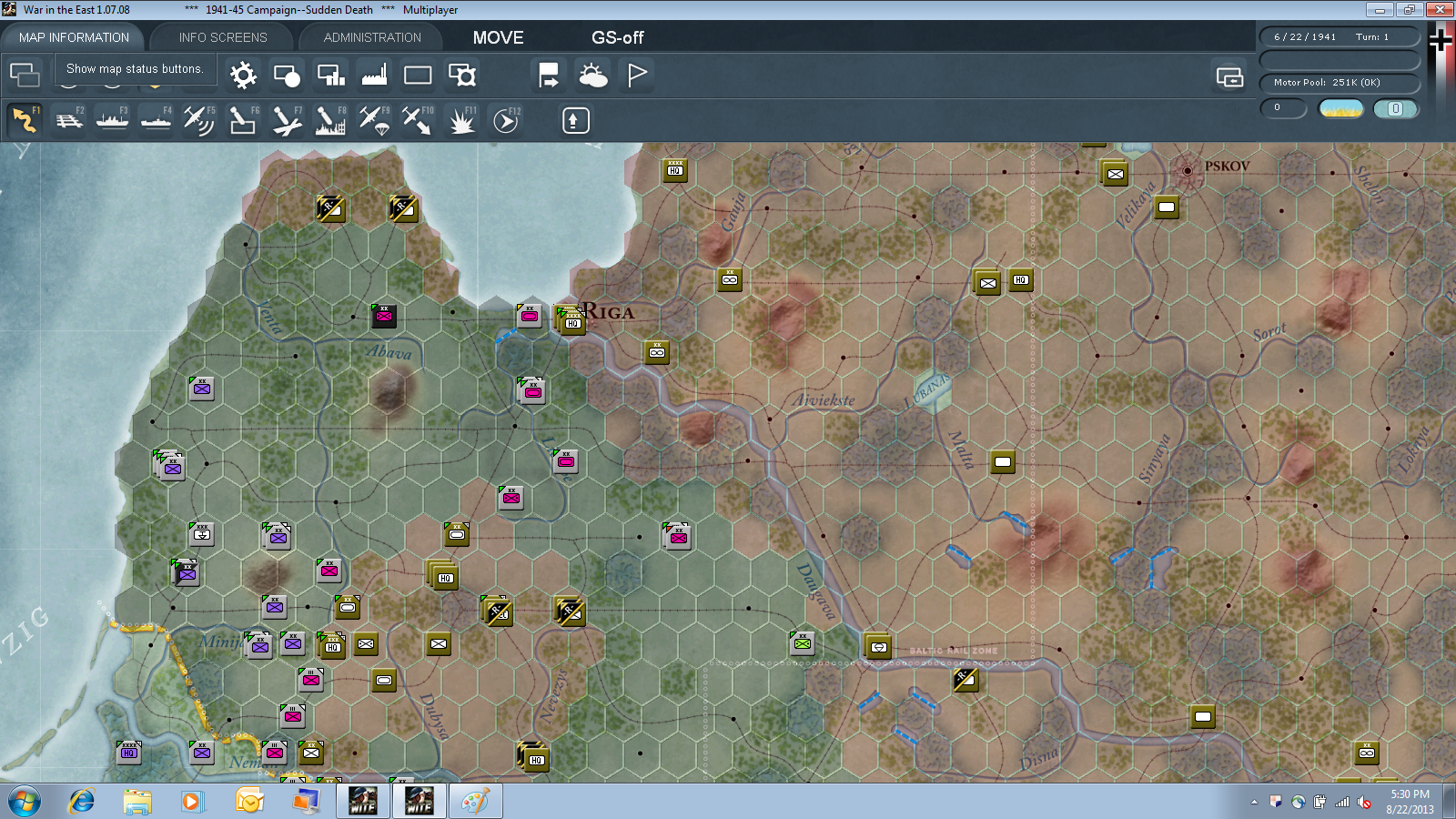This screenshot has width=1456, height=819.
Task: Select Air recon mode (F5) icon
Action: point(199,120)
